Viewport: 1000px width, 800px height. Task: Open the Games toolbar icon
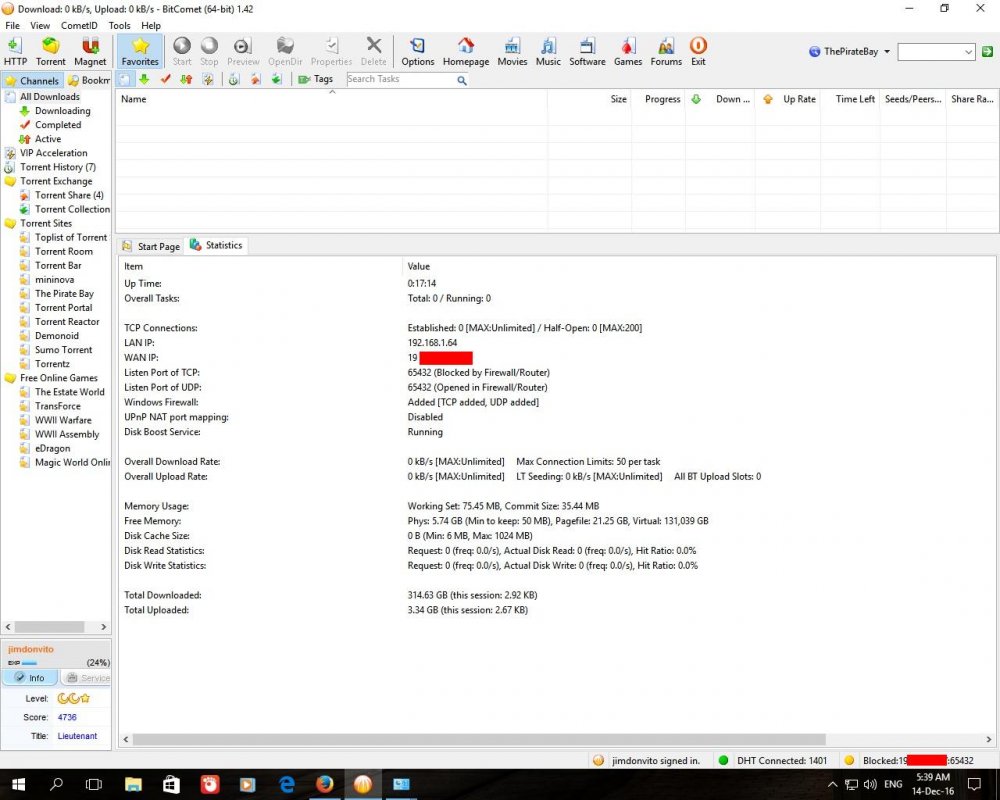[x=628, y=51]
